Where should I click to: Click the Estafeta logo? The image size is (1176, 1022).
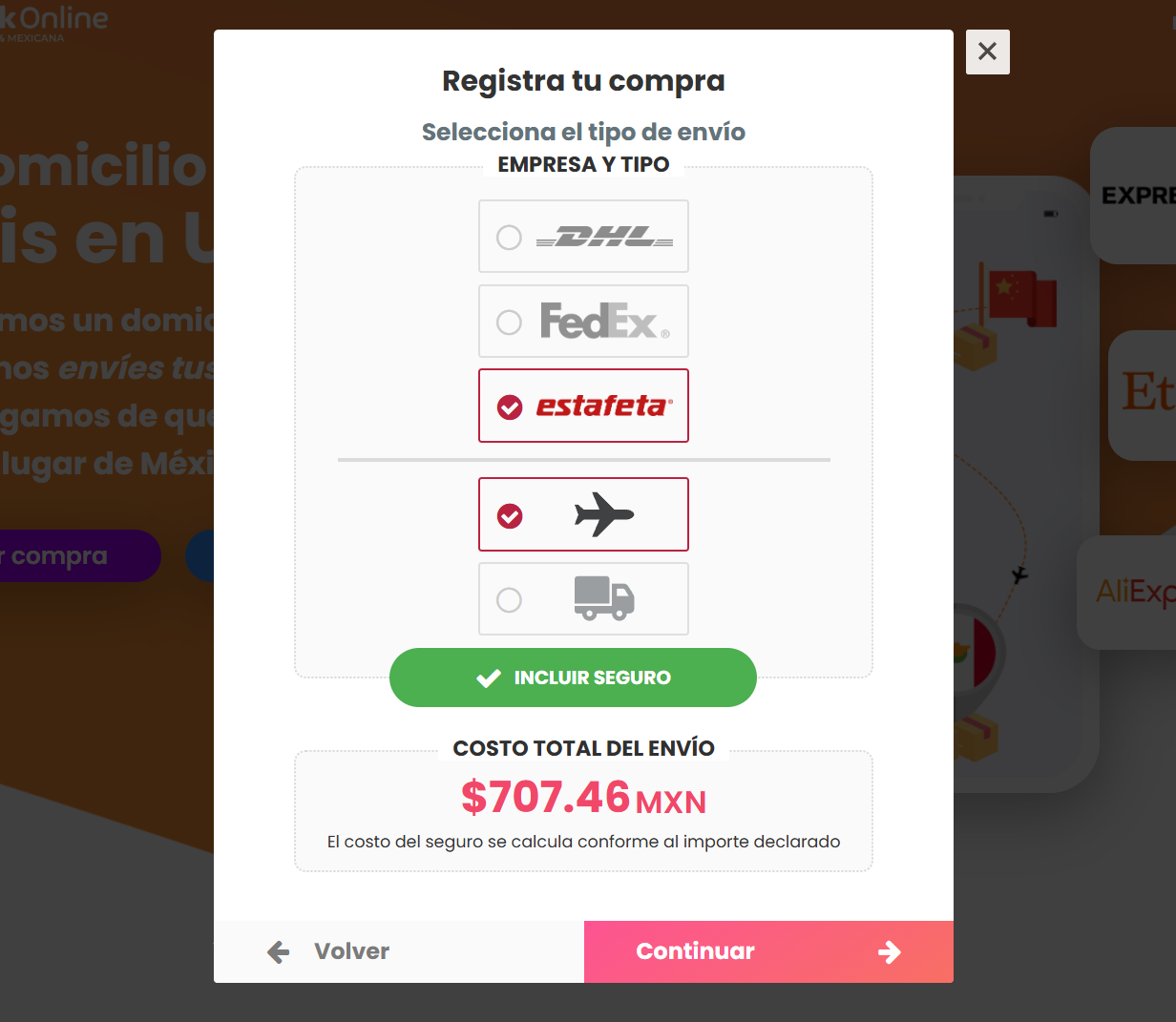point(604,407)
